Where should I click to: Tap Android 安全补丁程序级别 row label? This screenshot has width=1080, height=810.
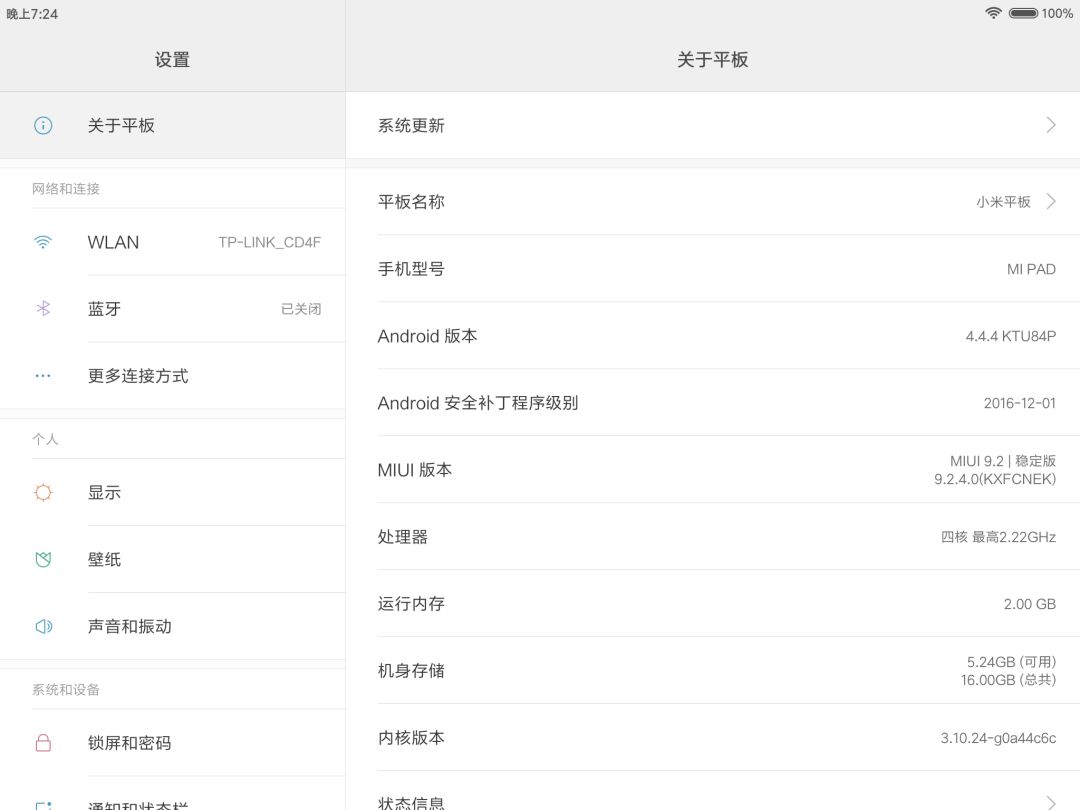point(477,403)
